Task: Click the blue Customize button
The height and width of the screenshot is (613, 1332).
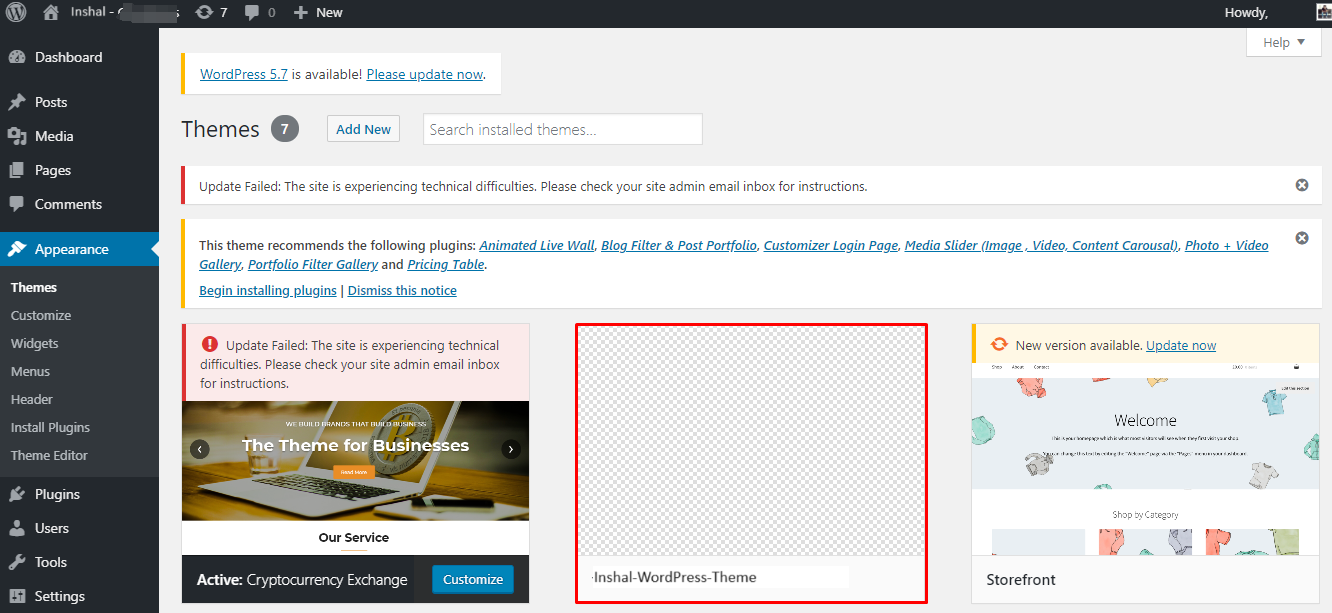Action: click(473, 579)
